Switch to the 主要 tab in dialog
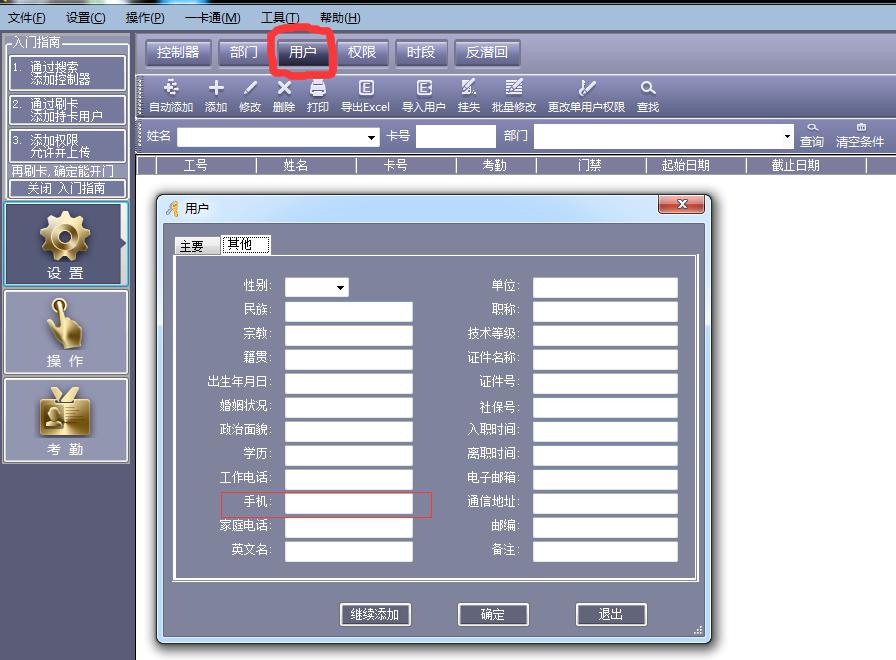896x660 pixels. [x=191, y=246]
